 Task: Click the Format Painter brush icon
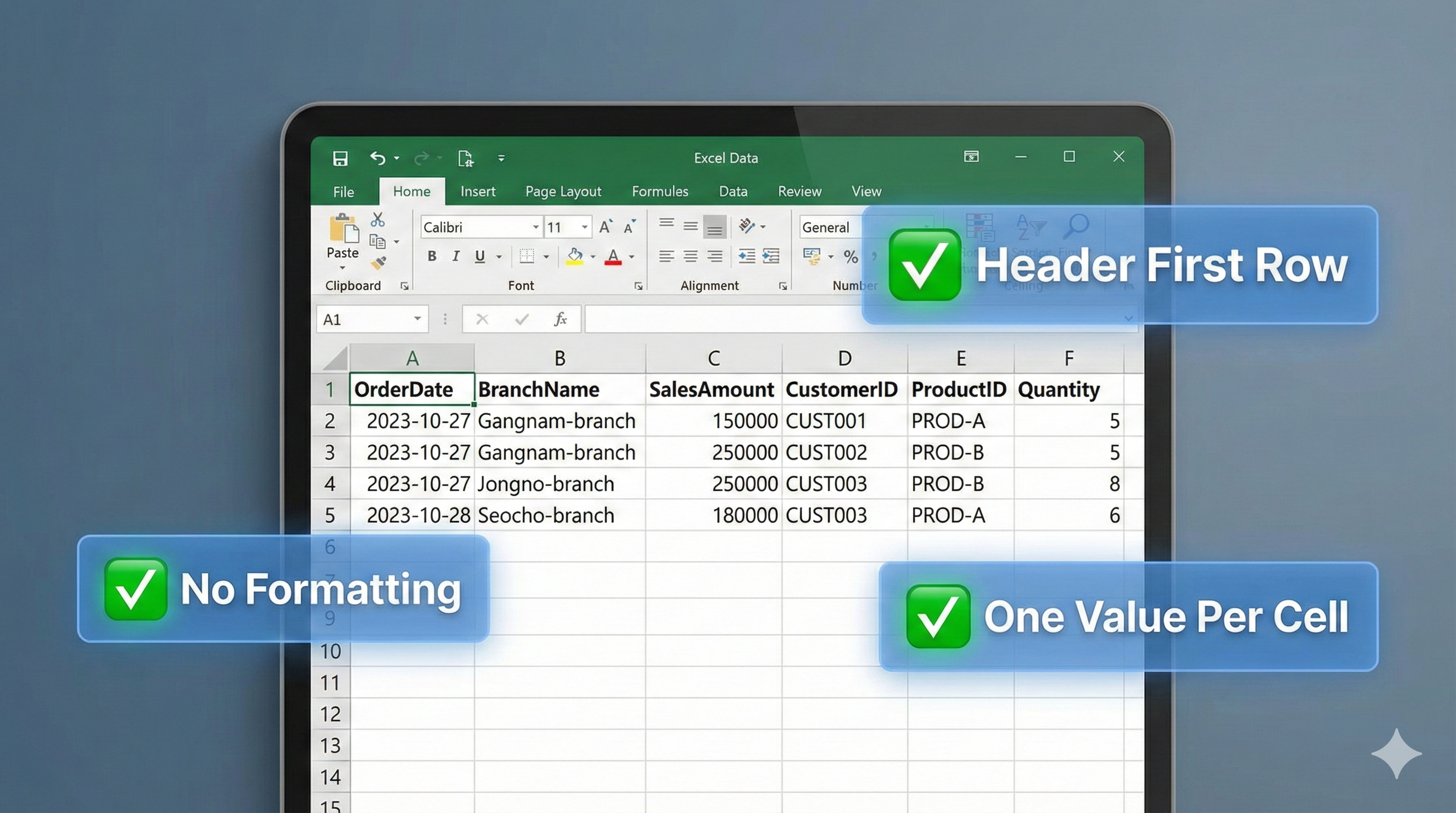click(378, 263)
